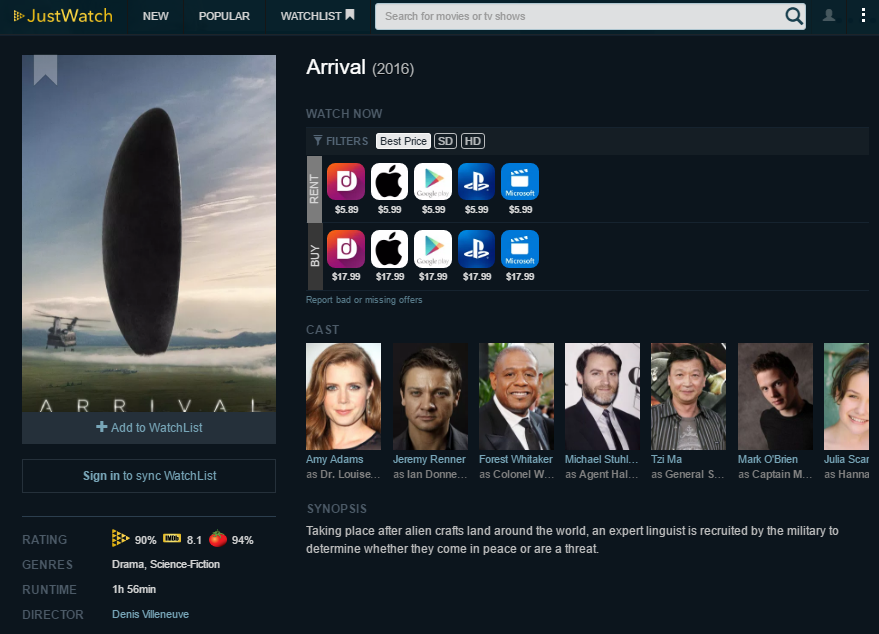Toggle the SD quality filter
The height and width of the screenshot is (634, 879).
pyautogui.click(x=445, y=141)
